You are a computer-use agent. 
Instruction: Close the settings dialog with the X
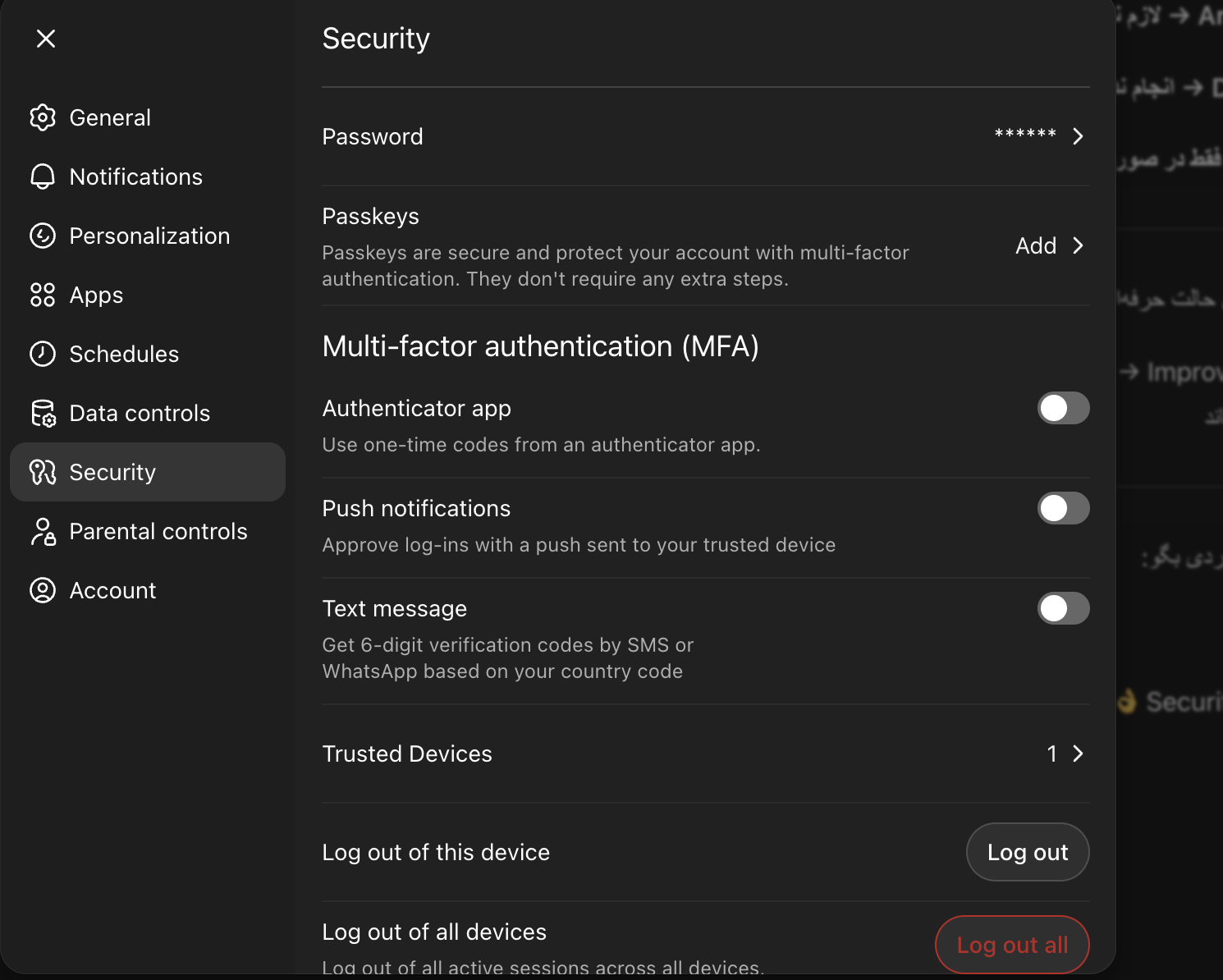[46, 39]
